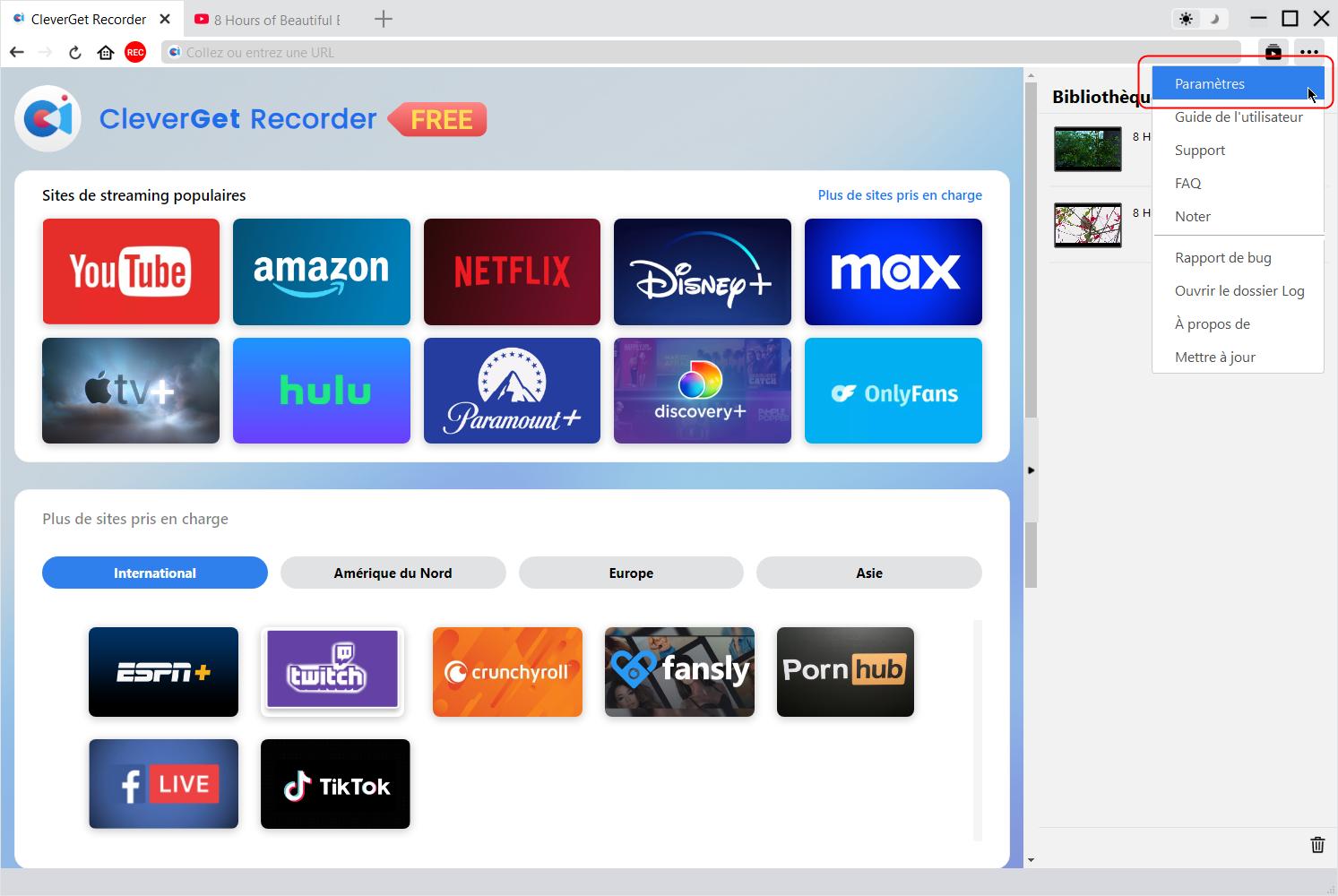Open Paramount+ streaming site tile
This screenshot has height=896, width=1338.
(512, 391)
